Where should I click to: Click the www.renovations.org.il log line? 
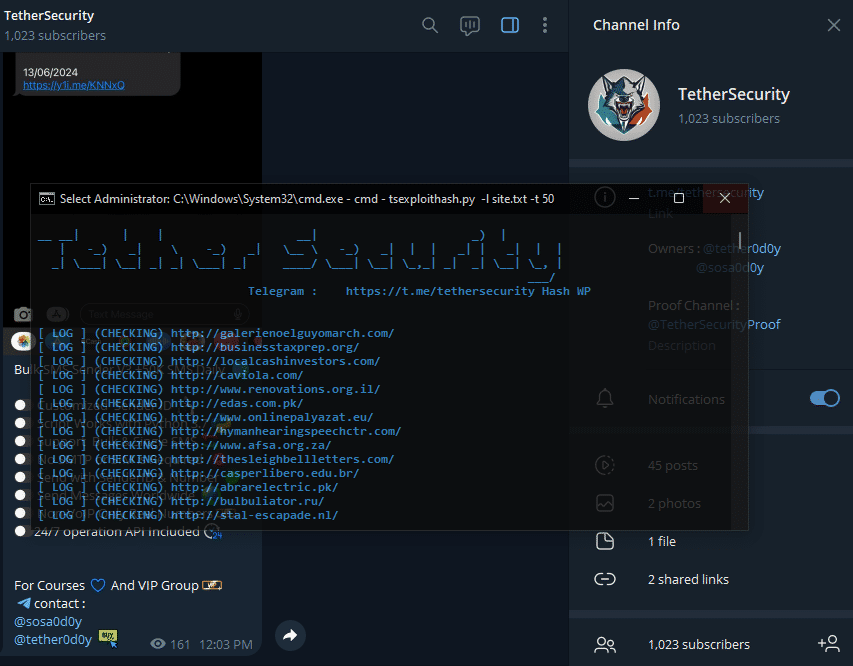coord(209,390)
